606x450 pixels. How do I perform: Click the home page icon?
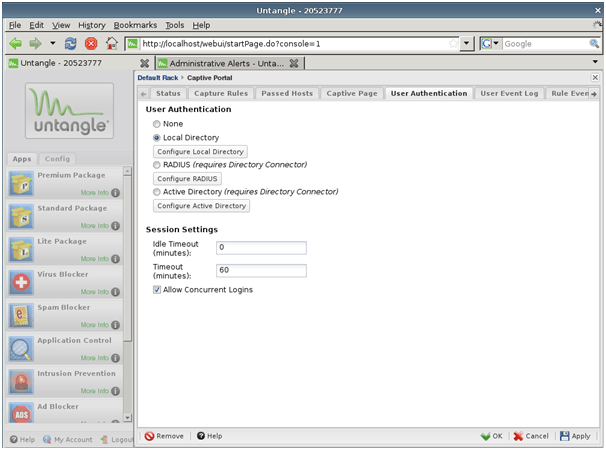click(x=111, y=44)
